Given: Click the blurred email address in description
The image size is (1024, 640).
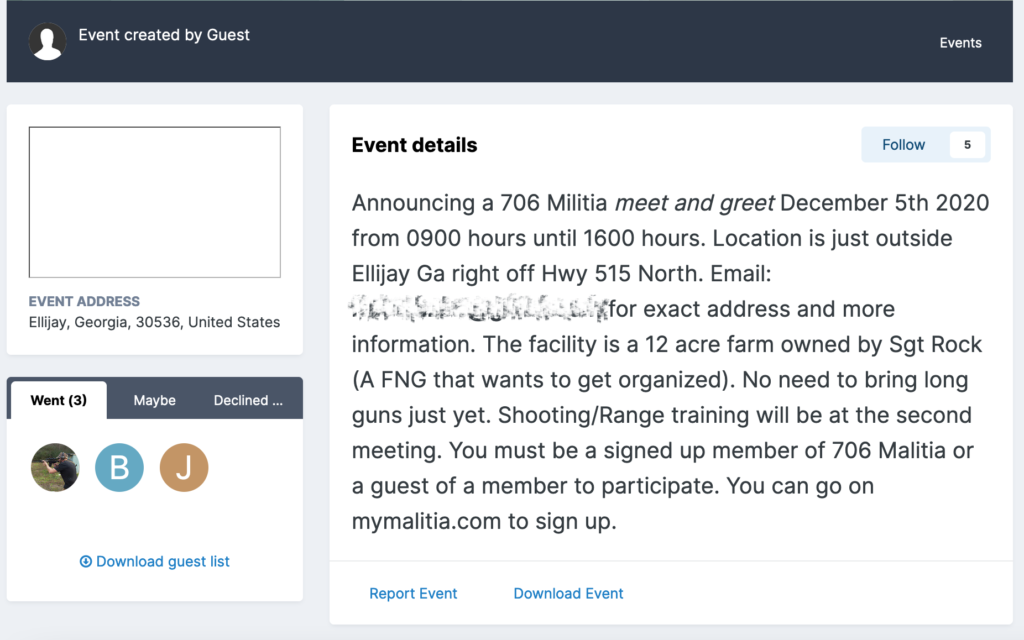Looking at the screenshot, I should pos(479,308).
